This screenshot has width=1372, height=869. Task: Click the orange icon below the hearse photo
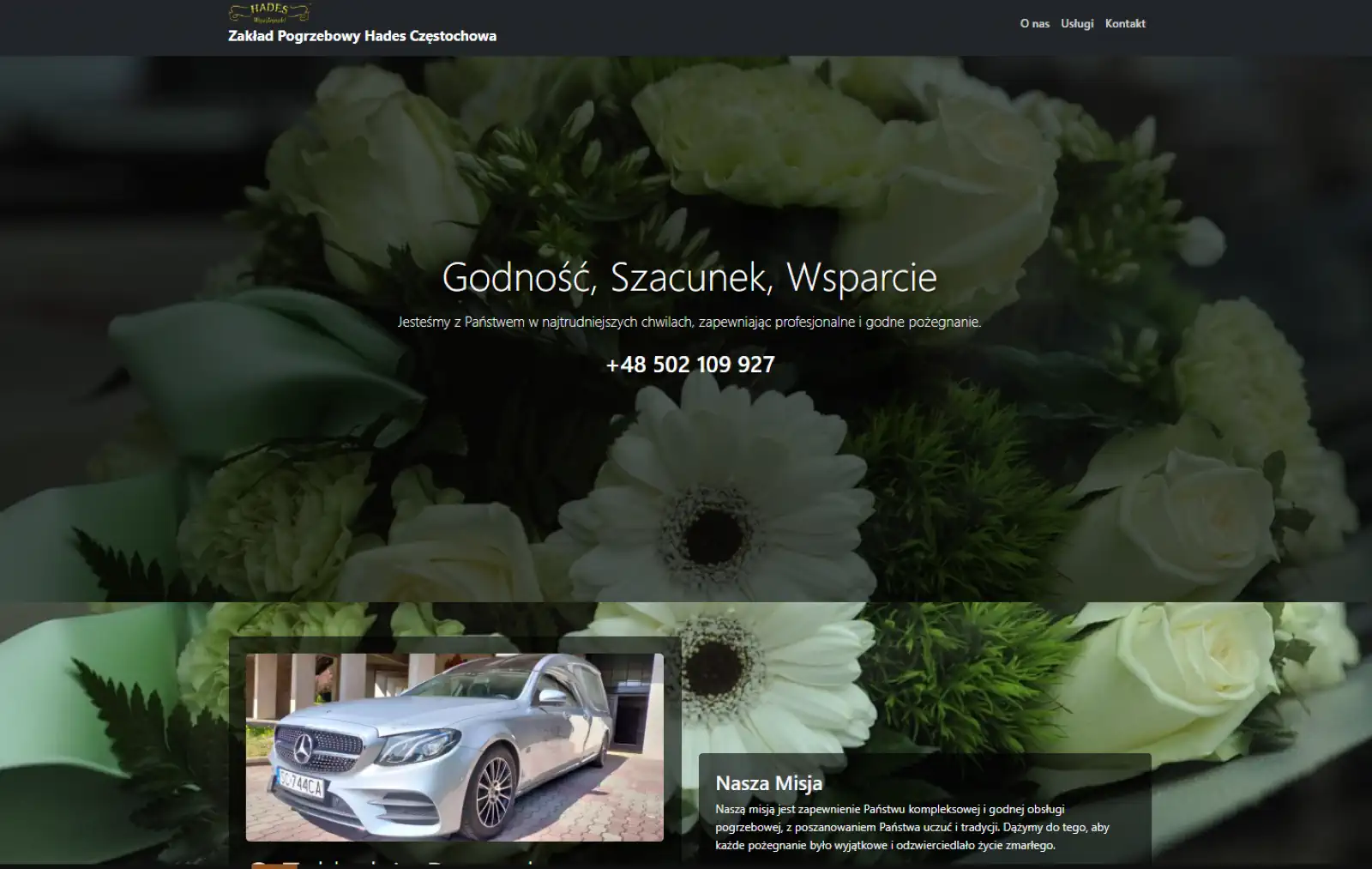tap(274, 864)
